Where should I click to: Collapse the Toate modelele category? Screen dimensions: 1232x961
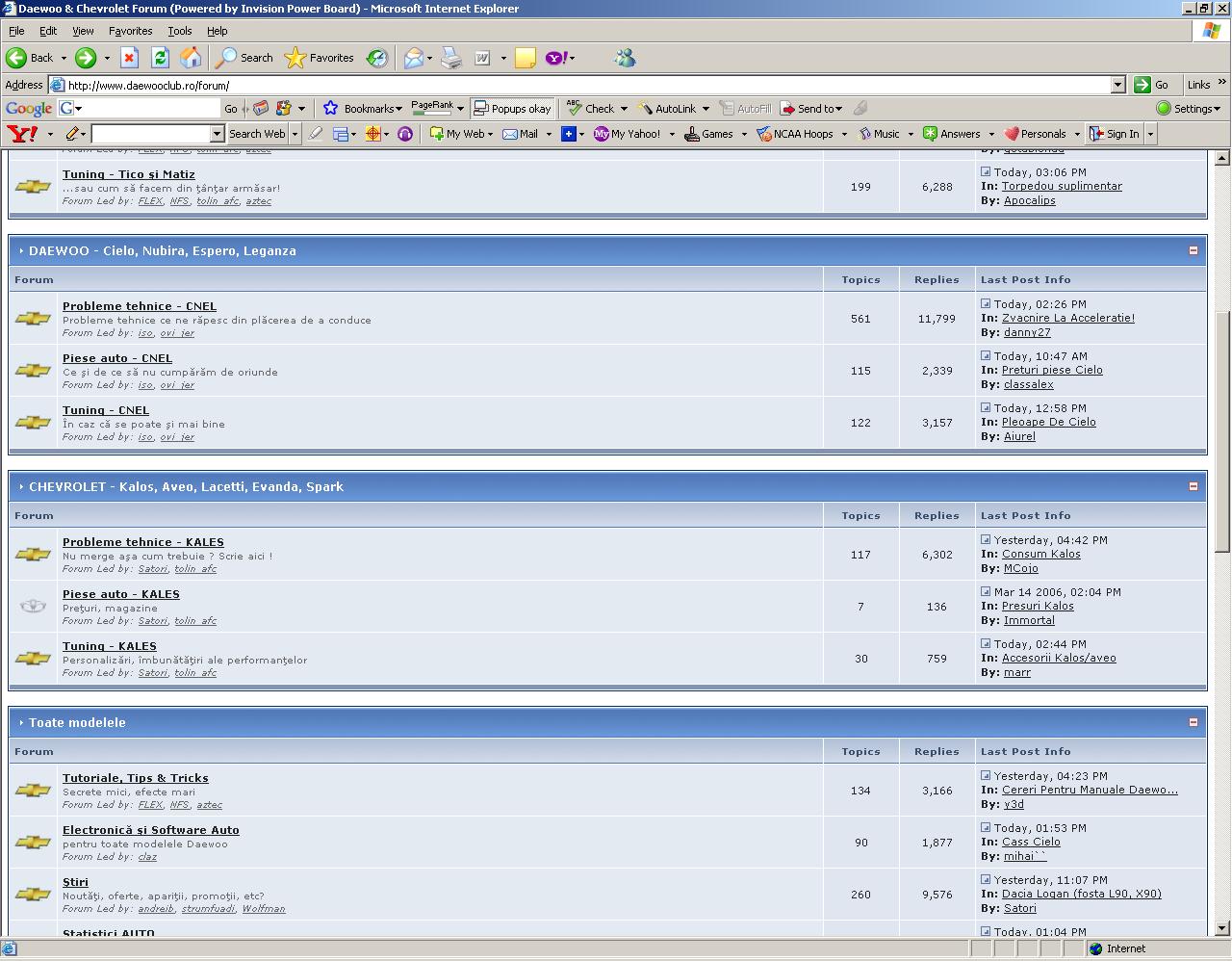coord(1193,722)
